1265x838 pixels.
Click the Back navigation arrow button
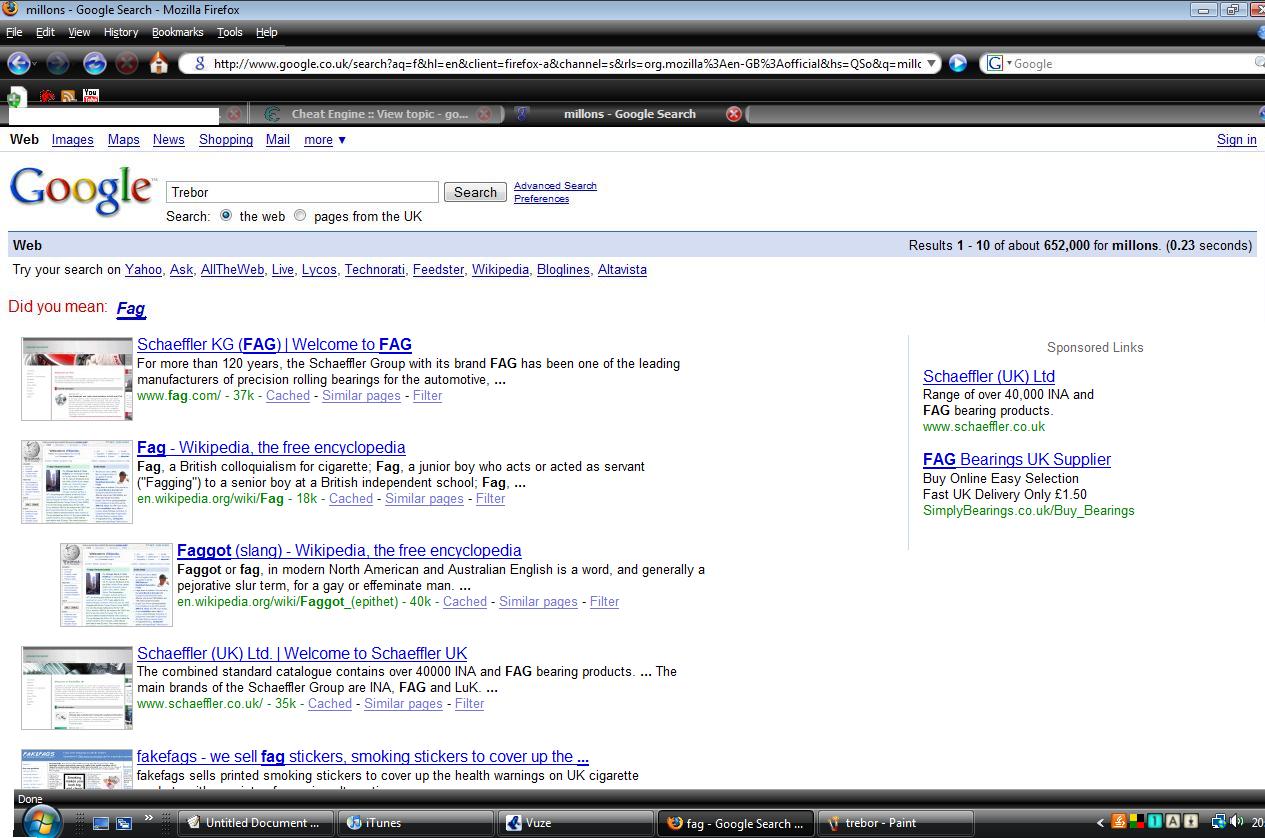pyautogui.click(x=18, y=63)
